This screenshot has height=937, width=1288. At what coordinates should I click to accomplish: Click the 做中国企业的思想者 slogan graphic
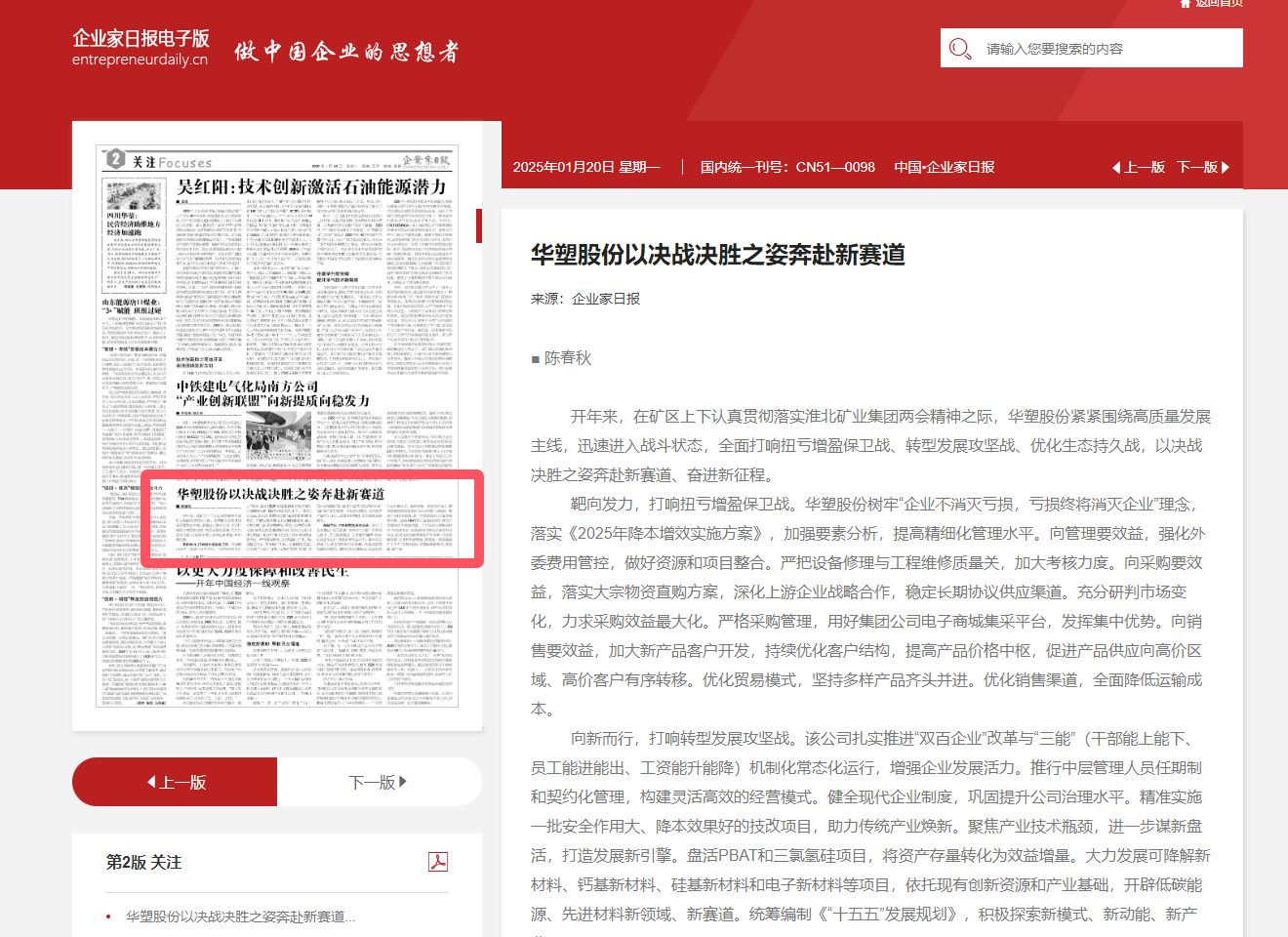[x=346, y=52]
